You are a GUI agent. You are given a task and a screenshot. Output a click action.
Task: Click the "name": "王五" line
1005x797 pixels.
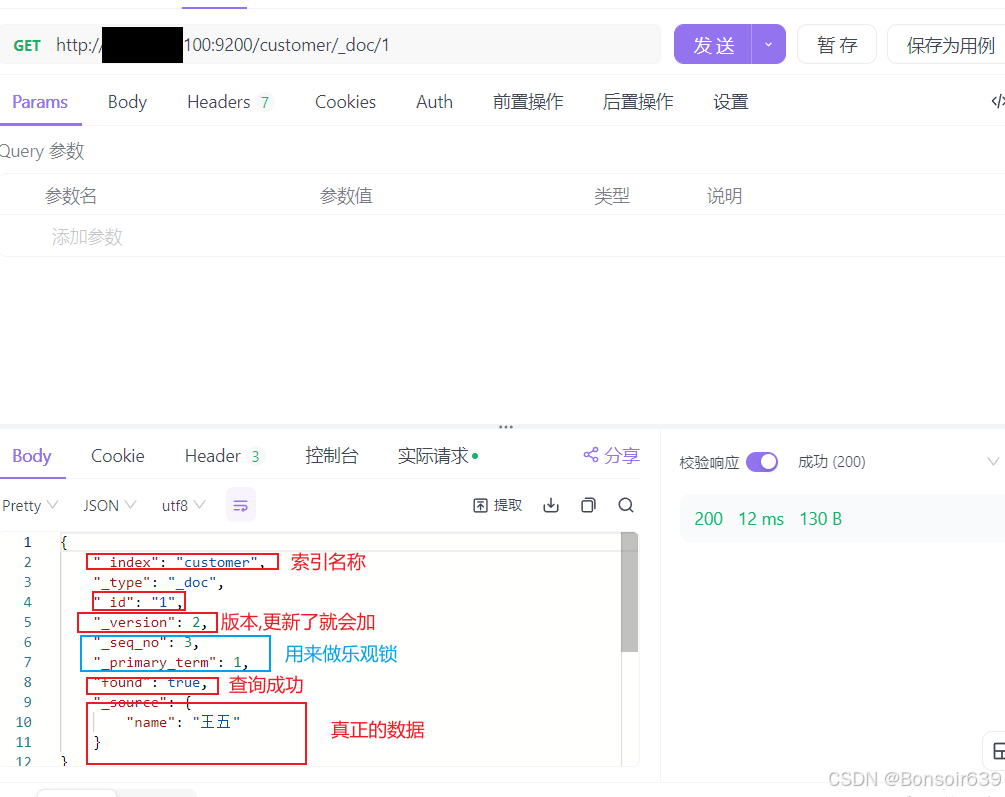coord(183,722)
